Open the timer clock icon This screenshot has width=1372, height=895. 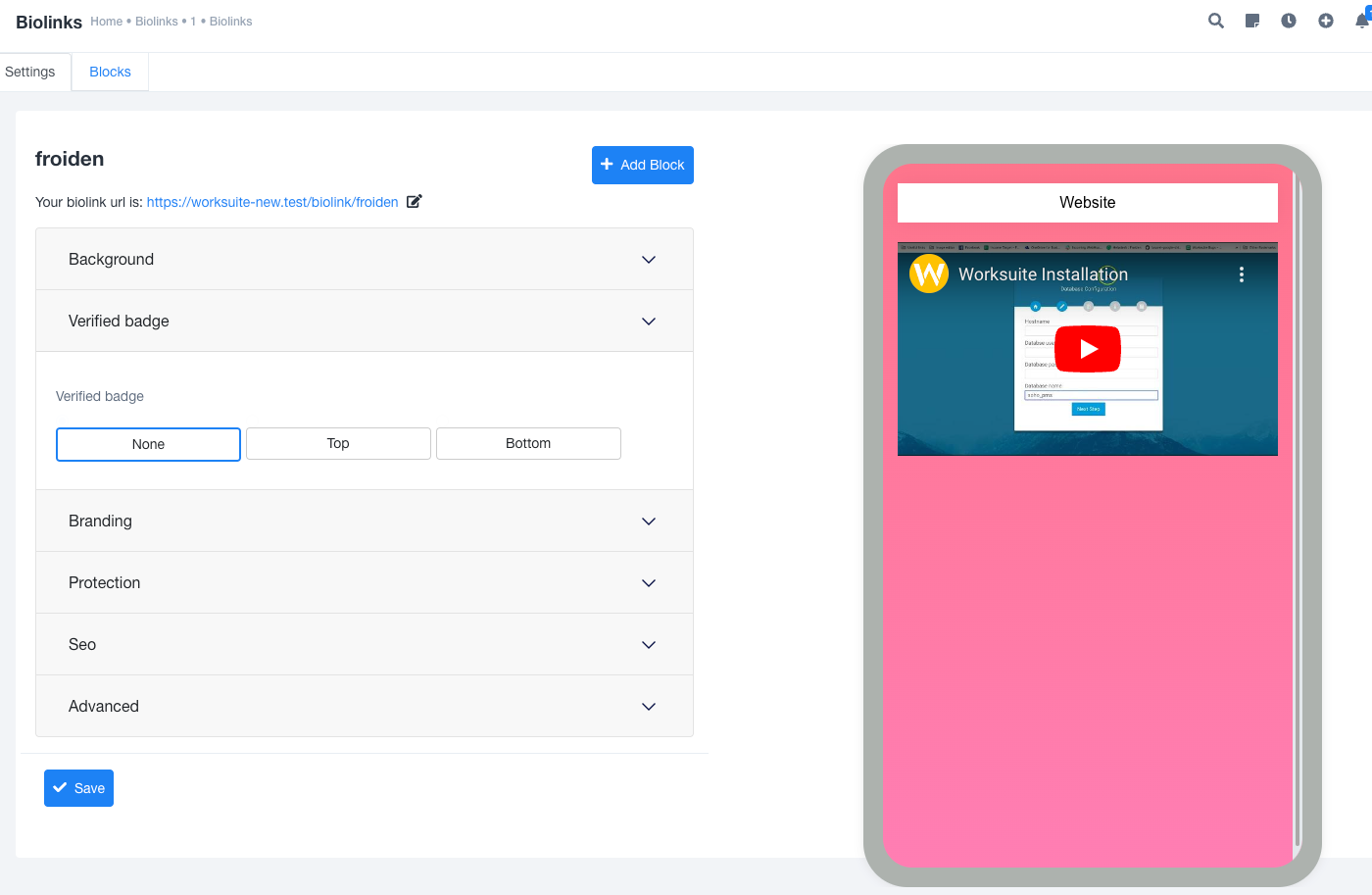tap(1289, 21)
